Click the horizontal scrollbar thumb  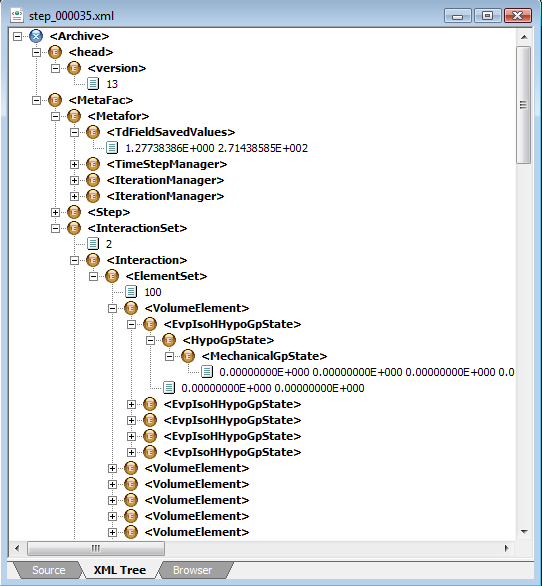click(96, 548)
